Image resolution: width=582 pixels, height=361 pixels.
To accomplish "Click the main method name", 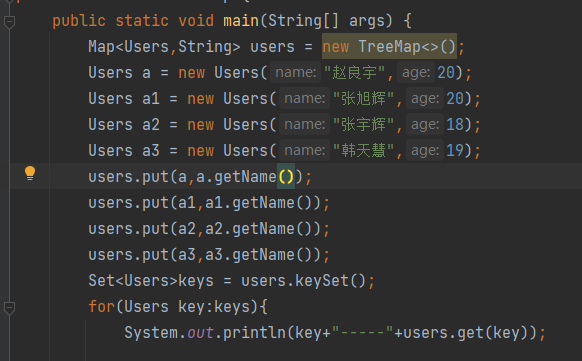I will coord(241,20).
